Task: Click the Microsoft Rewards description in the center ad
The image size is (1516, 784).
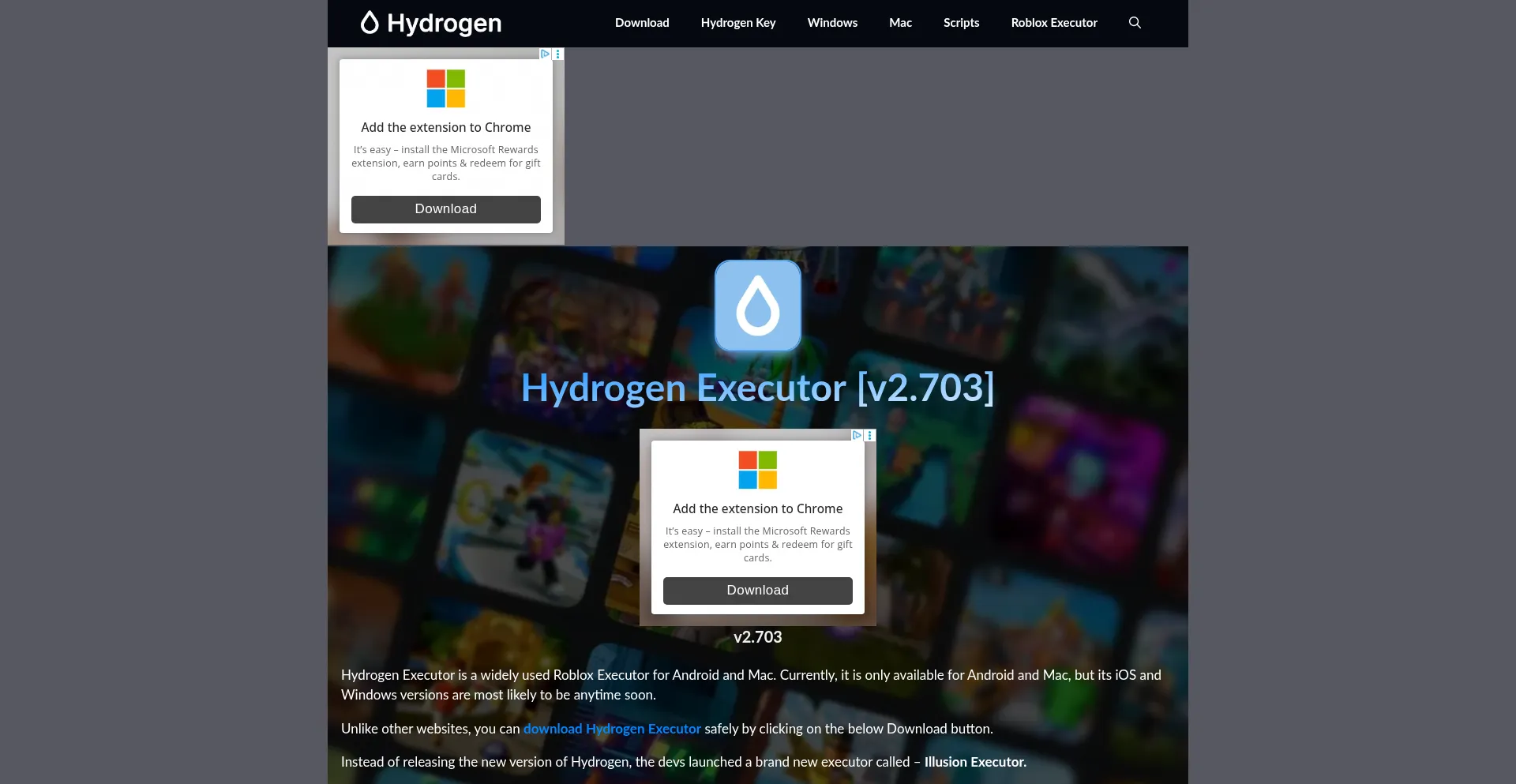Action: pyautogui.click(x=758, y=544)
